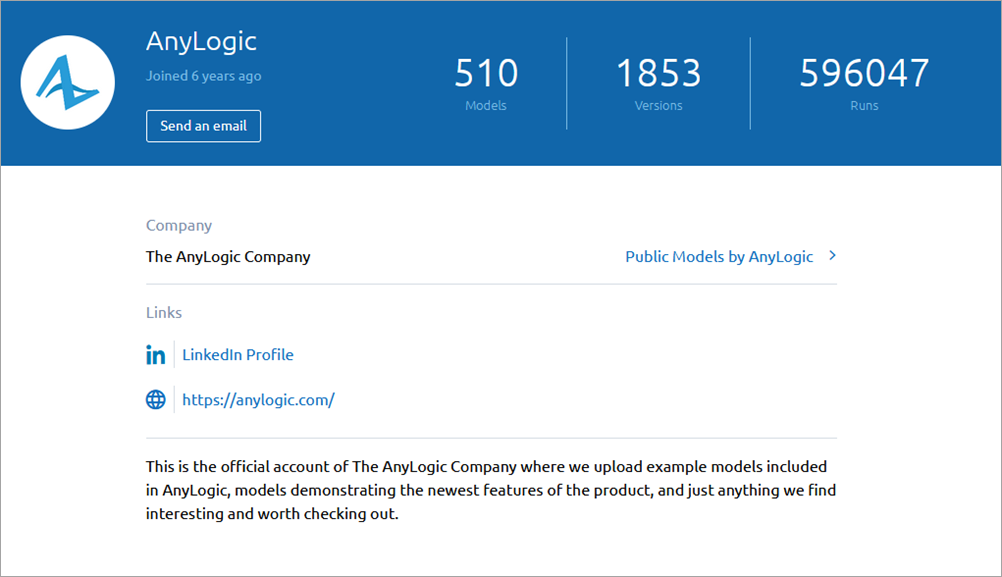The width and height of the screenshot is (1002, 577).
Task: Click the 596047 Runs count
Action: point(864,72)
